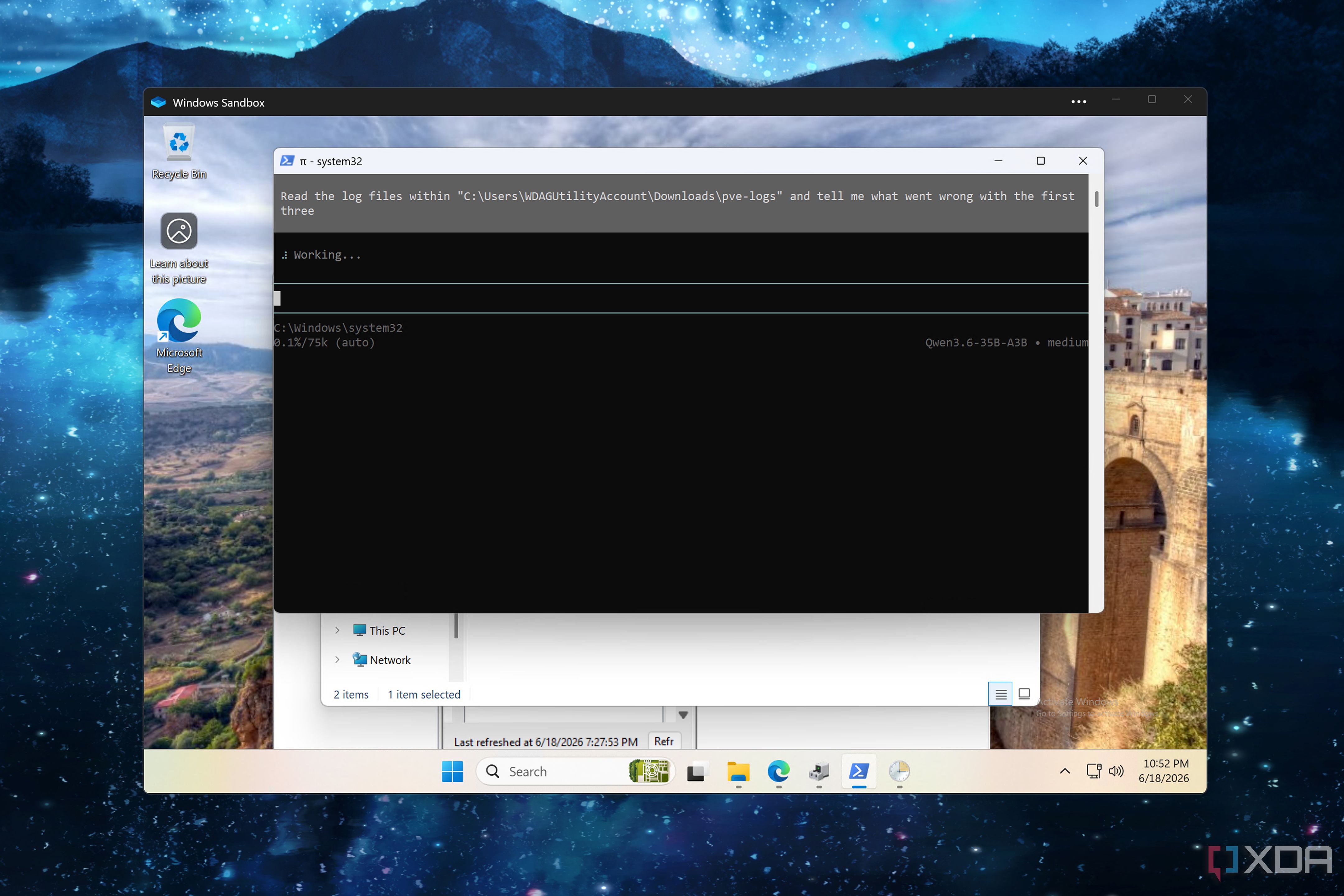Select the 'Learn about this picture' desktop icon
This screenshot has width=1344, height=896.
179,249
